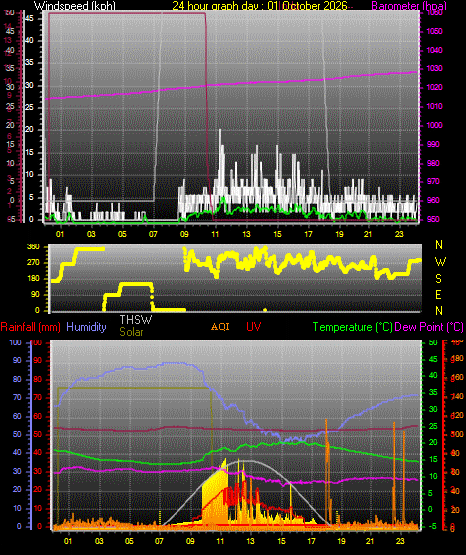
Task: Click the "N" compass label beside 360 degrees
Action: (x=439, y=245)
